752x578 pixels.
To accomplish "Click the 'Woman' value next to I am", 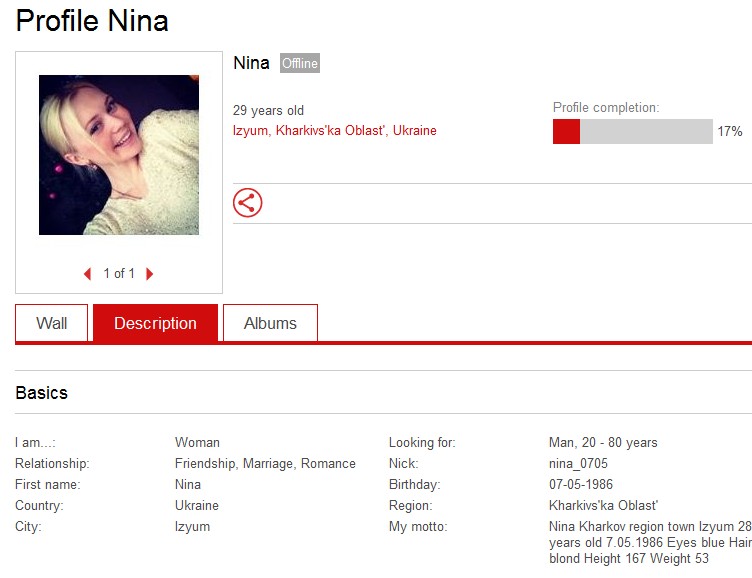I will tap(197, 442).
